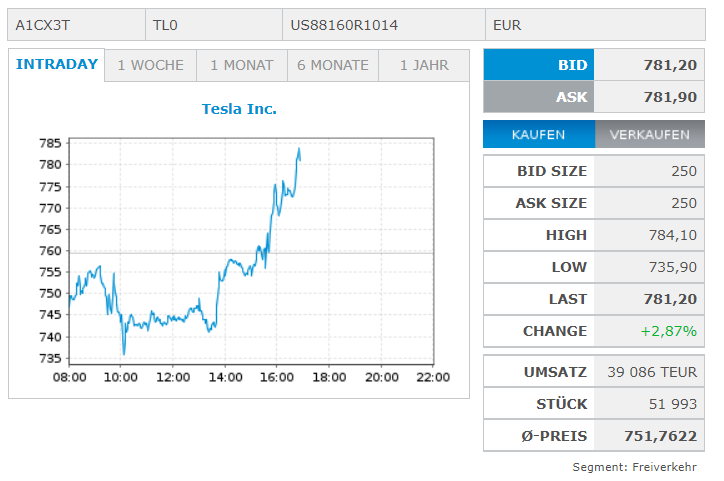
Task: Select the 1 MONAT tab
Action: pos(241,66)
